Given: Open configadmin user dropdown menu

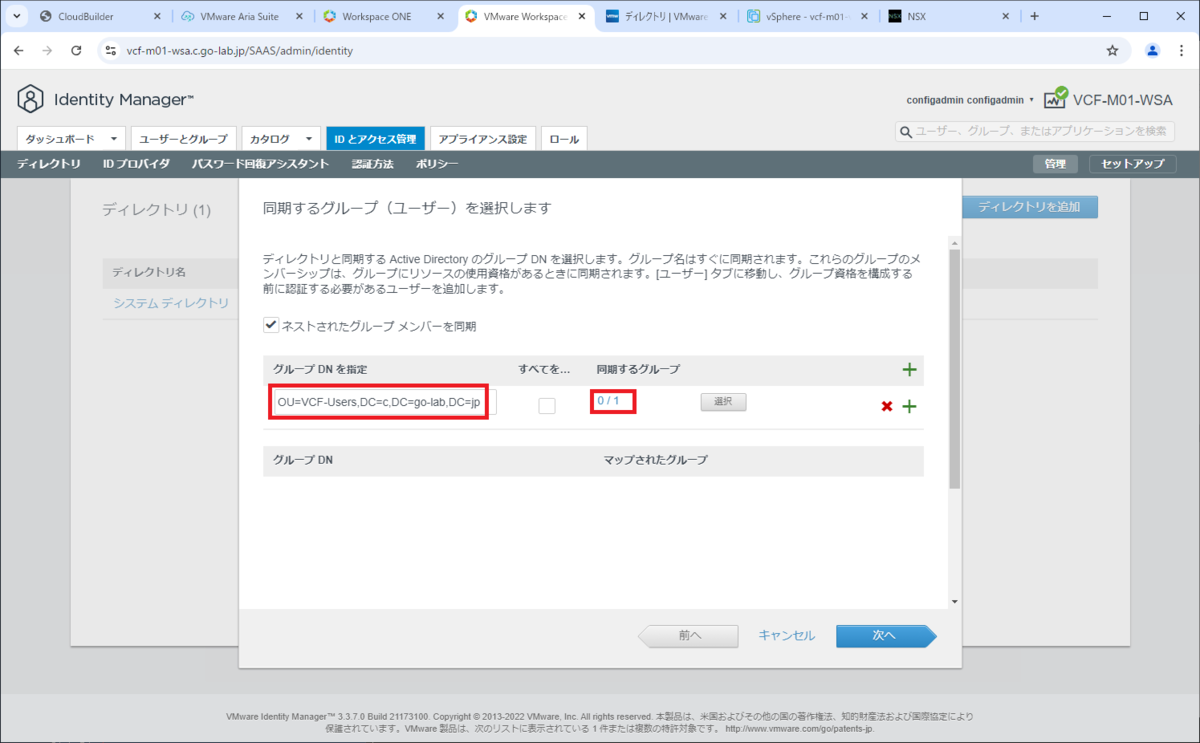Looking at the screenshot, I should tap(971, 100).
